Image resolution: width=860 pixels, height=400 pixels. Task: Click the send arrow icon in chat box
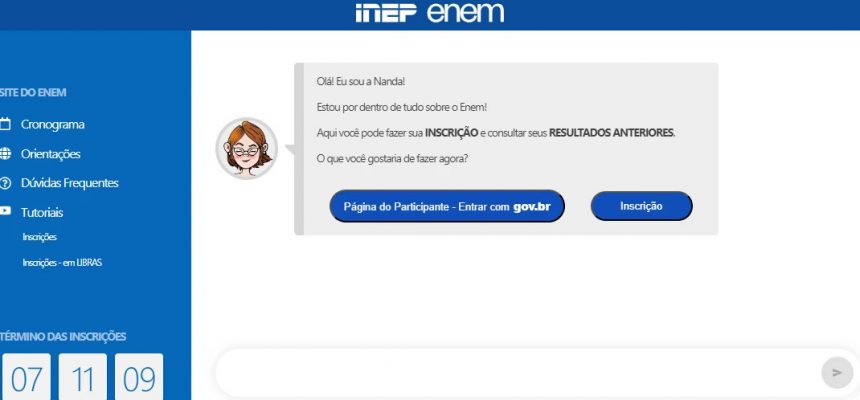click(x=837, y=373)
